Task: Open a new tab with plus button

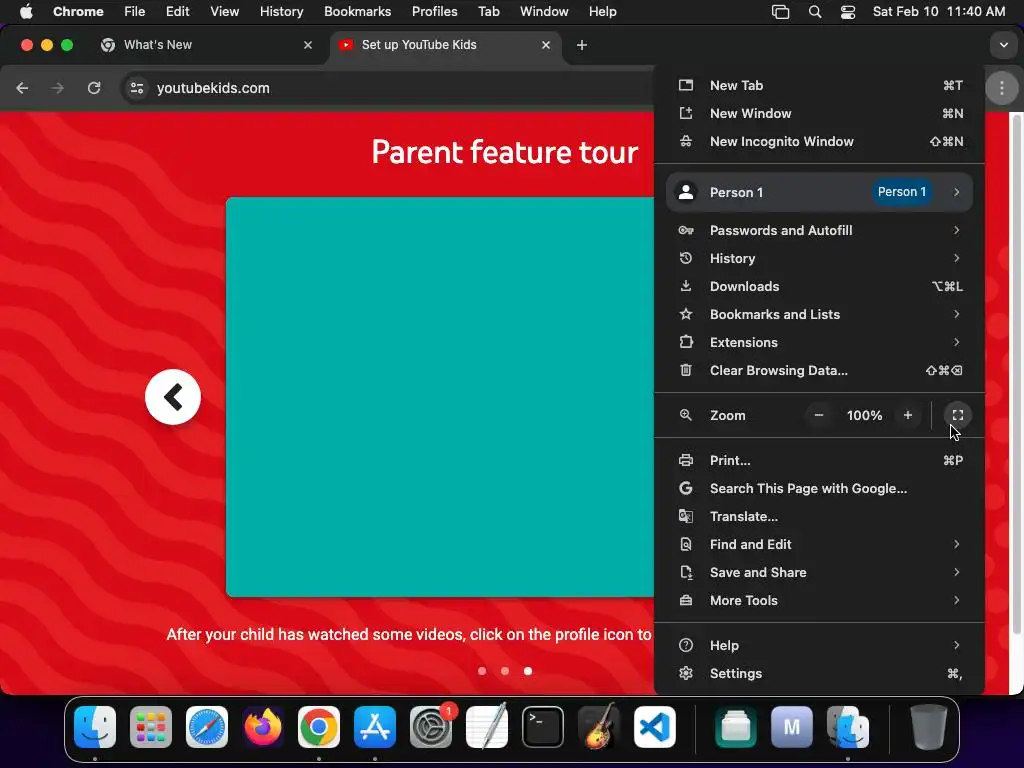Action: pyautogui.click(x=582, y=45)
